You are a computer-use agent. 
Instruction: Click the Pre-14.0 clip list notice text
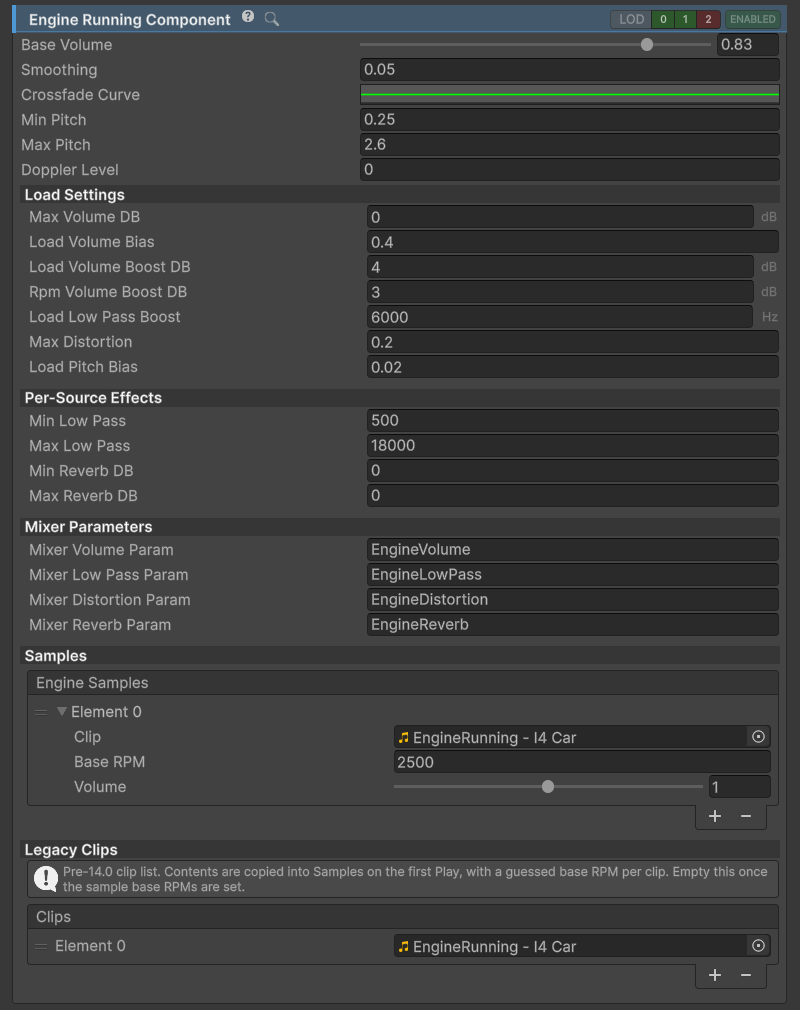(x=415, y=879)
